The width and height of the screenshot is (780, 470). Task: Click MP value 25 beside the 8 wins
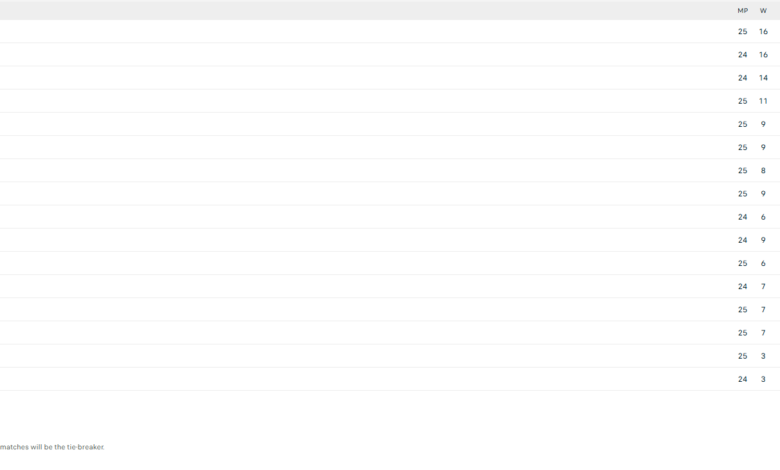tap(742, 171)
